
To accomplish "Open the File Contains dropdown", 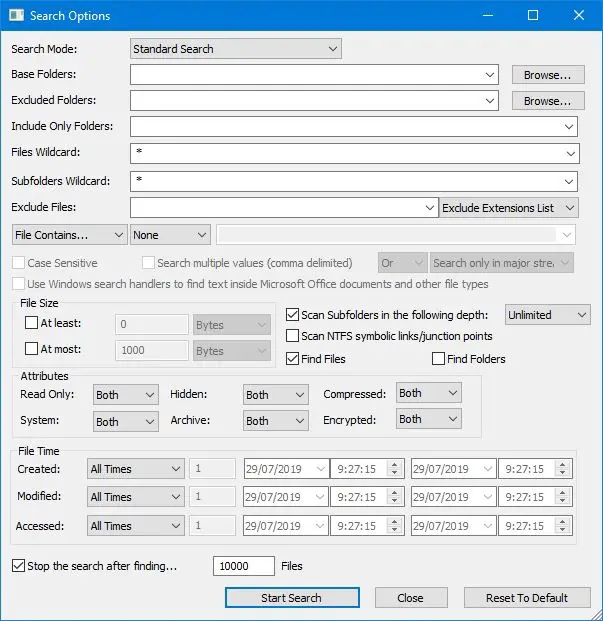I will pos(70,235).
